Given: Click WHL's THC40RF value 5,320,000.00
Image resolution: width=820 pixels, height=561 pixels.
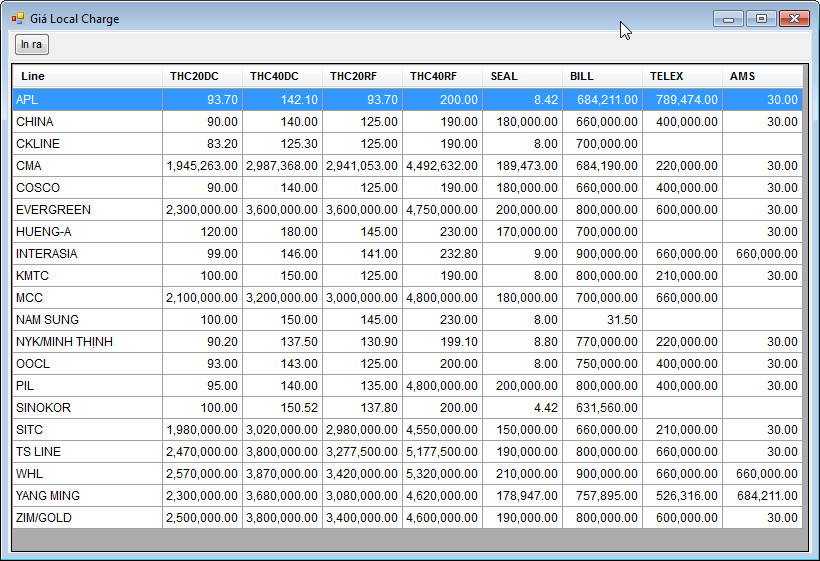Looking at the screenshot, I should (x=442, y=474).
